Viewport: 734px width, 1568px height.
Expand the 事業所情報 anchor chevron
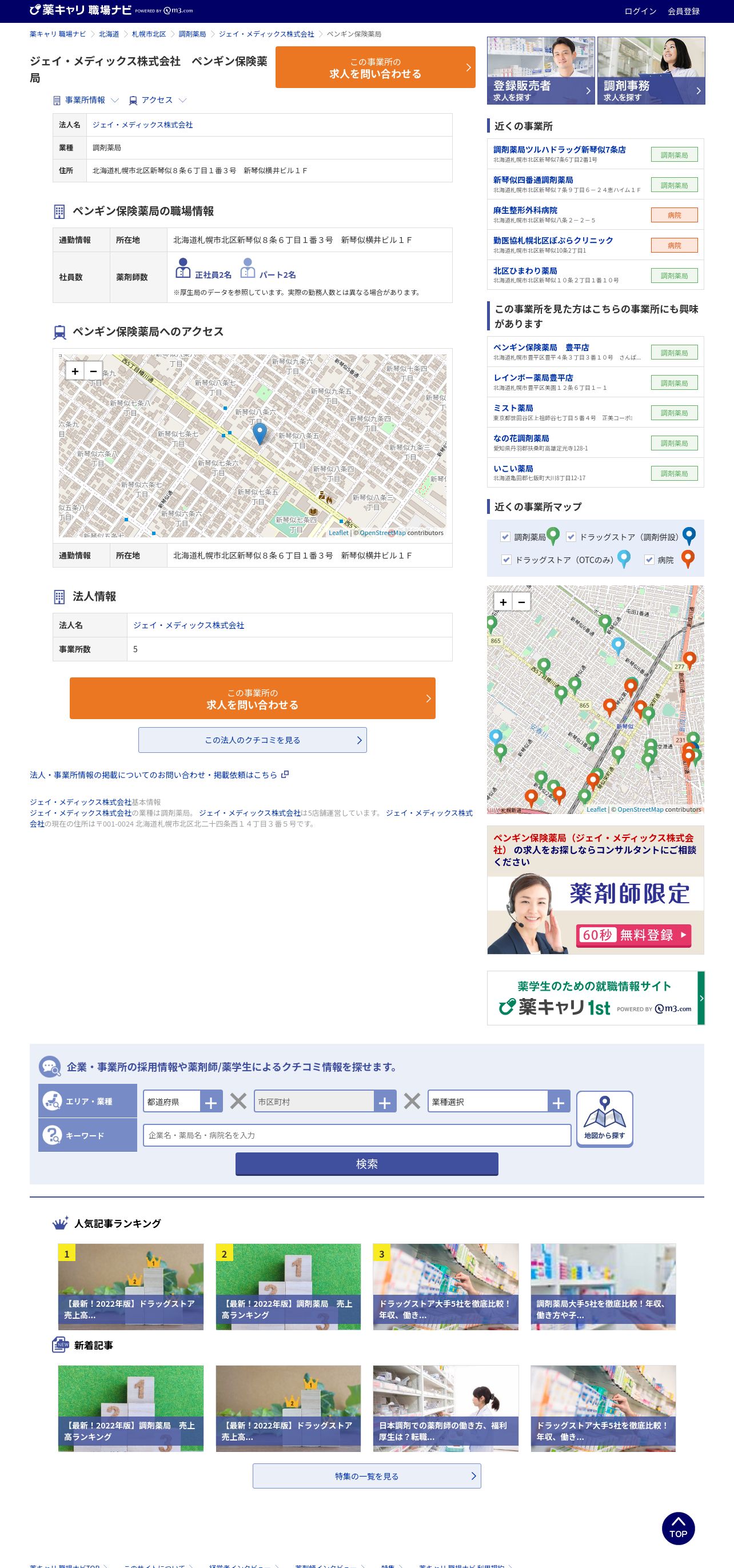pyautogui.click(x=114, y=100)
